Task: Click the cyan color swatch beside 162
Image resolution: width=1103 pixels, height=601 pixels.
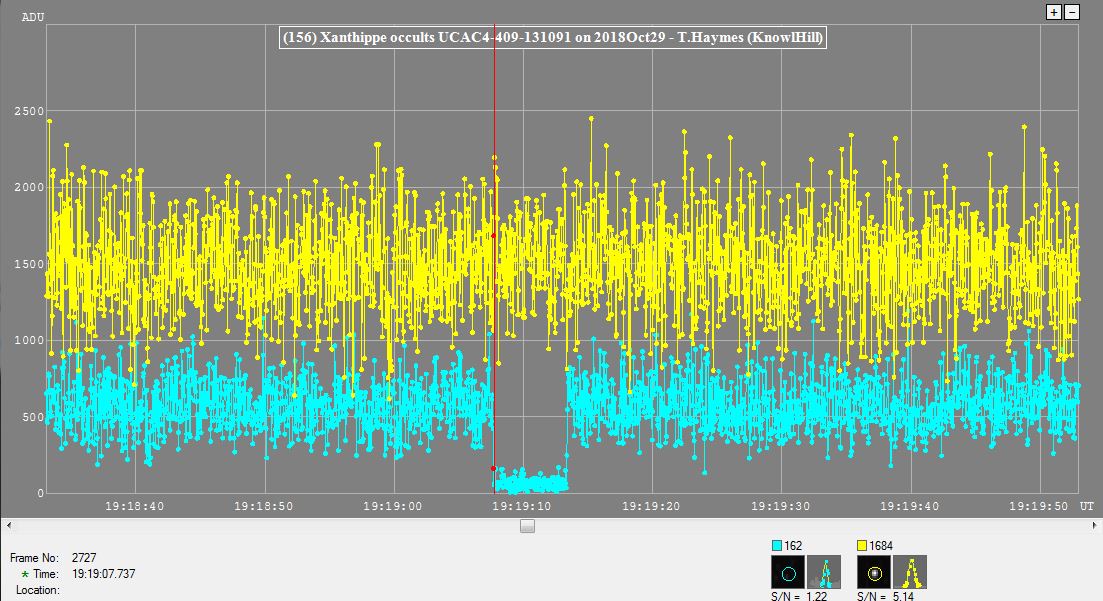Action: click(x=778, y=546)
